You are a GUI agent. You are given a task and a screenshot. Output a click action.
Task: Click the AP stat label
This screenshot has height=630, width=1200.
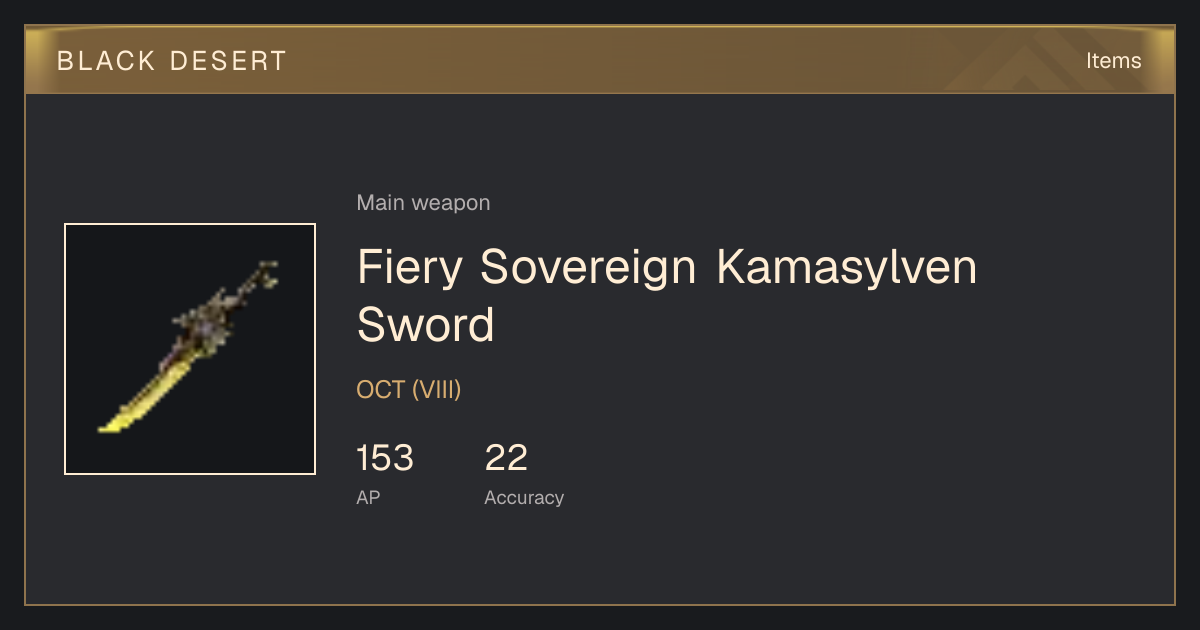coord(368,497)
